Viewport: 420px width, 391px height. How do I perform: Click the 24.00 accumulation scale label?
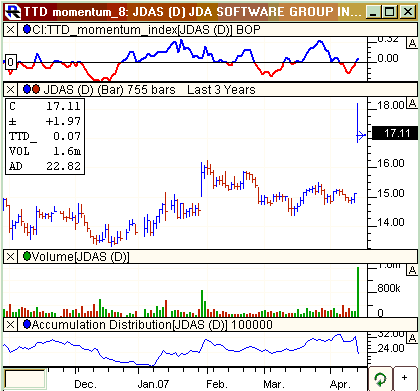(x=391, y=348)
